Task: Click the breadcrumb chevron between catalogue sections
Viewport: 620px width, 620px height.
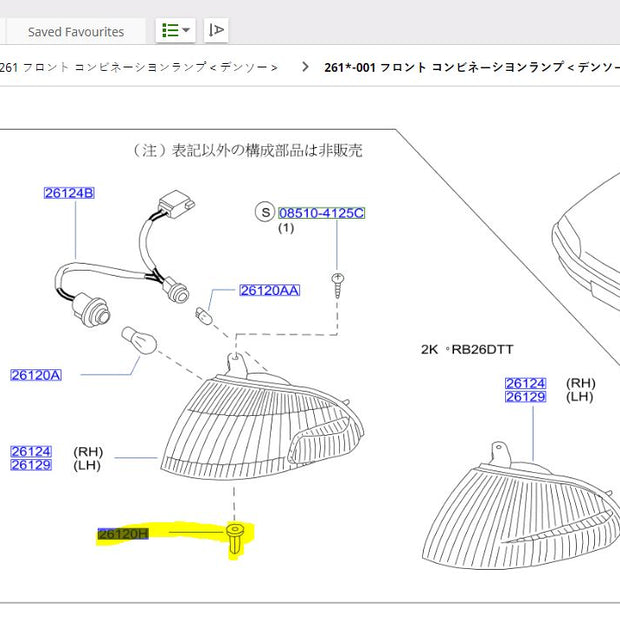Action: [x=303, y=68]
